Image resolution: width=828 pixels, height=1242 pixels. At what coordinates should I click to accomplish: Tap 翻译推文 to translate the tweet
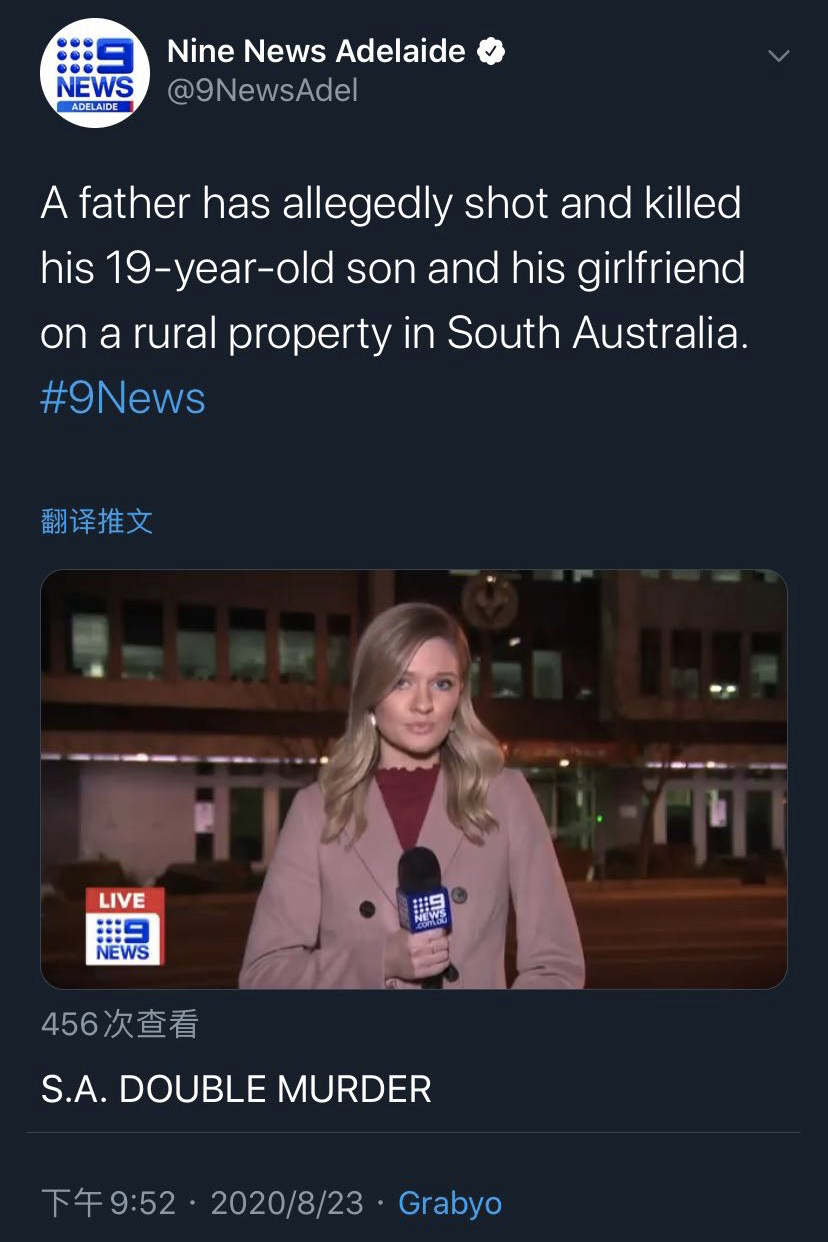[x=97, y=521]
